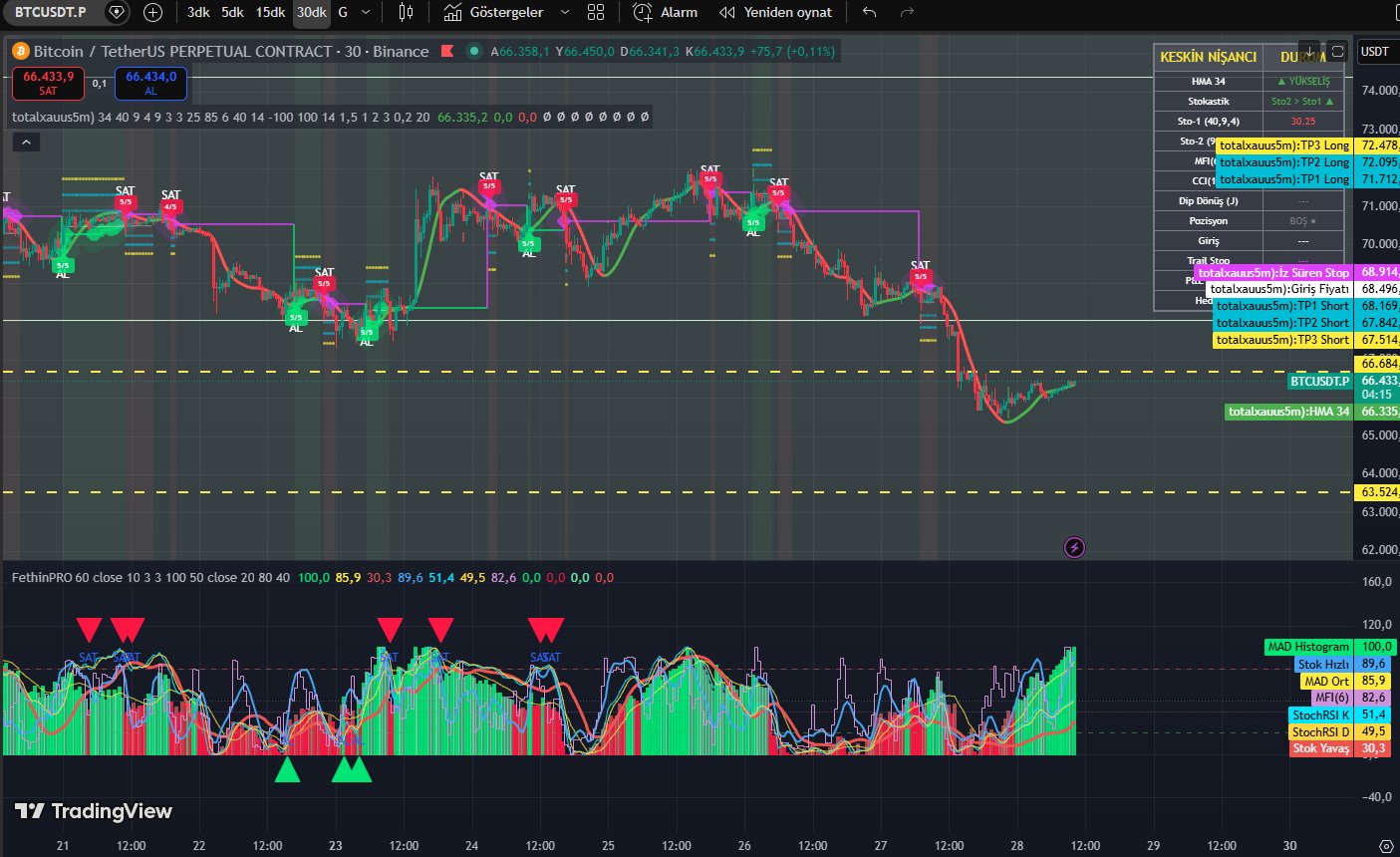This screenshot has width=1400, height=857.
Task: Click the red SAT sell button
Action: (48, 83)
